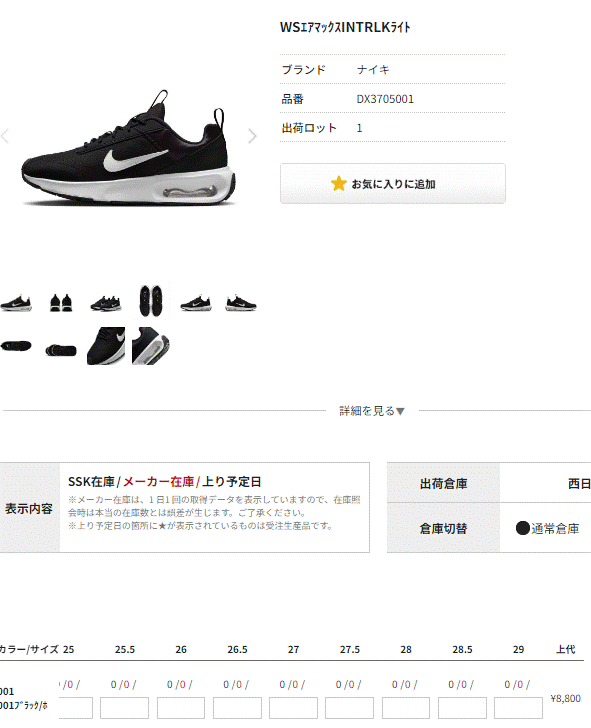Select the first side-view shoe thumbnail
591x728 pixels.
pyautogui.click(x=16, y=303)
